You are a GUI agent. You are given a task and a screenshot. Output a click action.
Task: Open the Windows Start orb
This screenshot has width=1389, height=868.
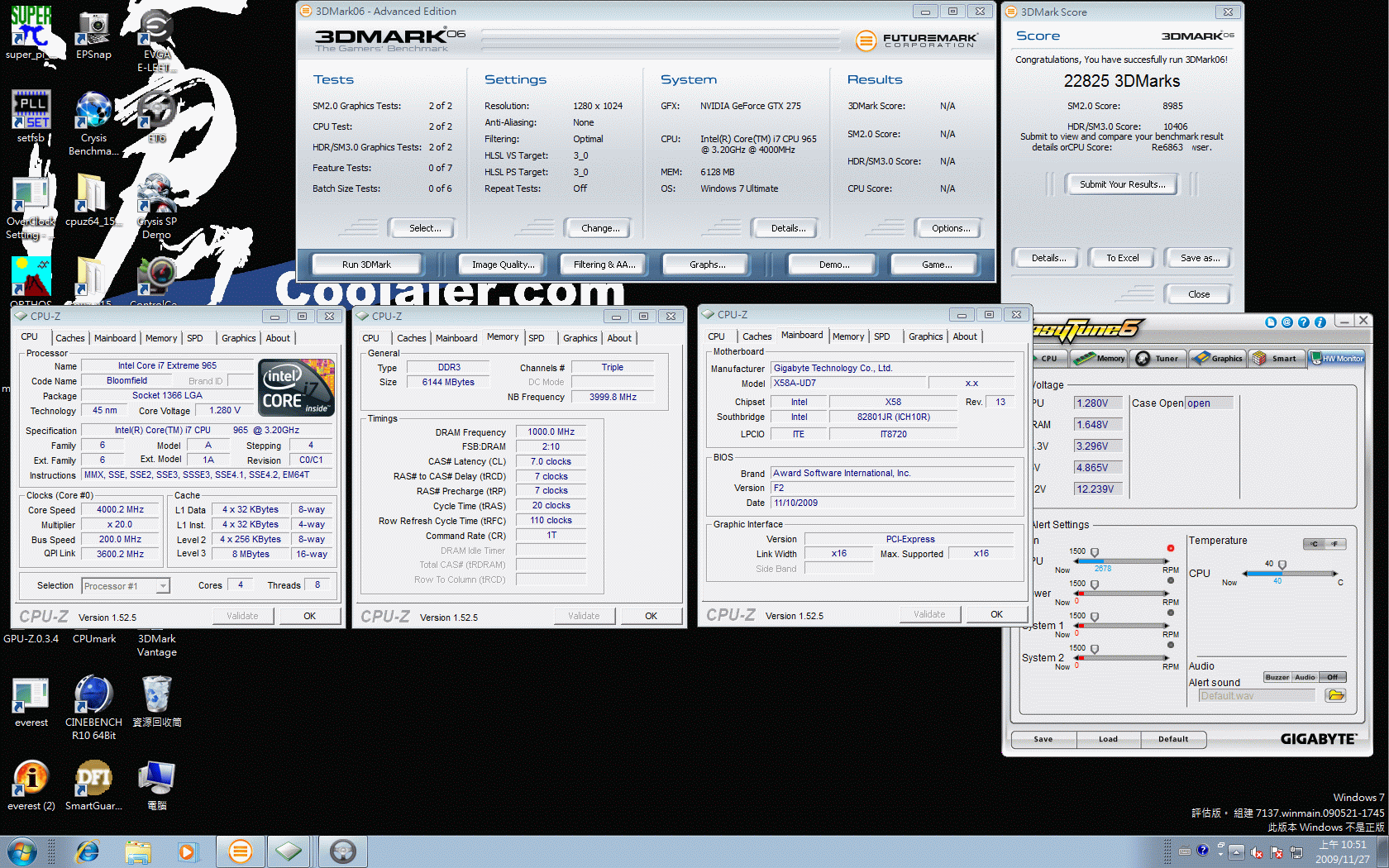21,851
